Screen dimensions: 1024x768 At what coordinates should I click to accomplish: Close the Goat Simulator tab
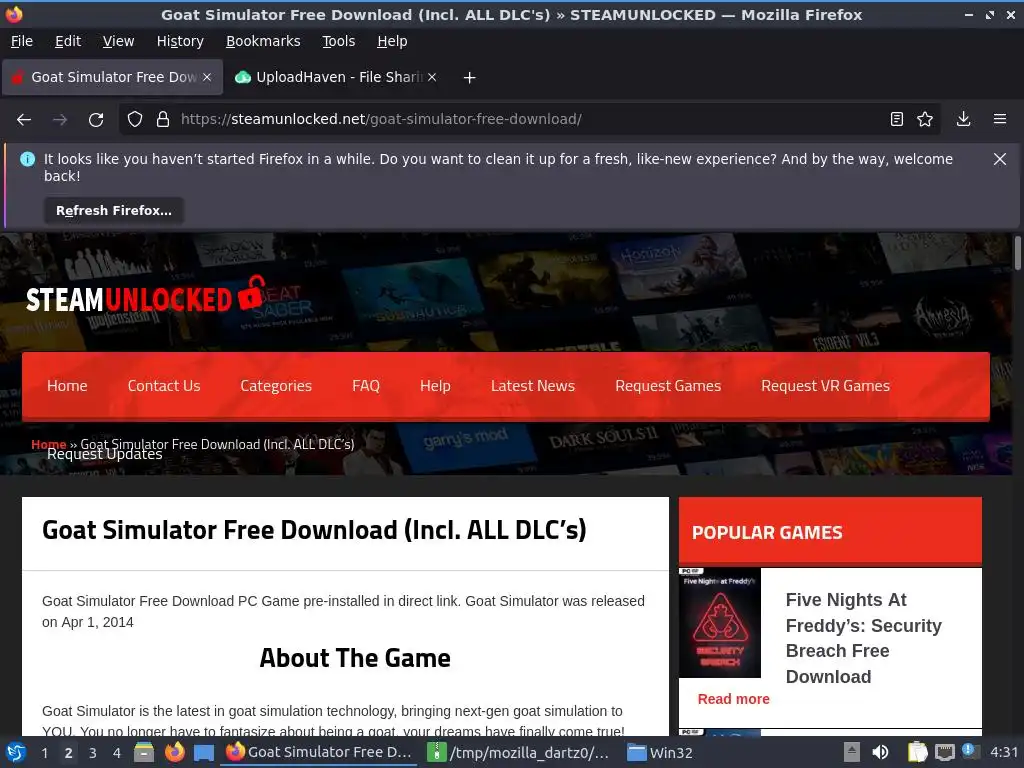click(207, 77)
